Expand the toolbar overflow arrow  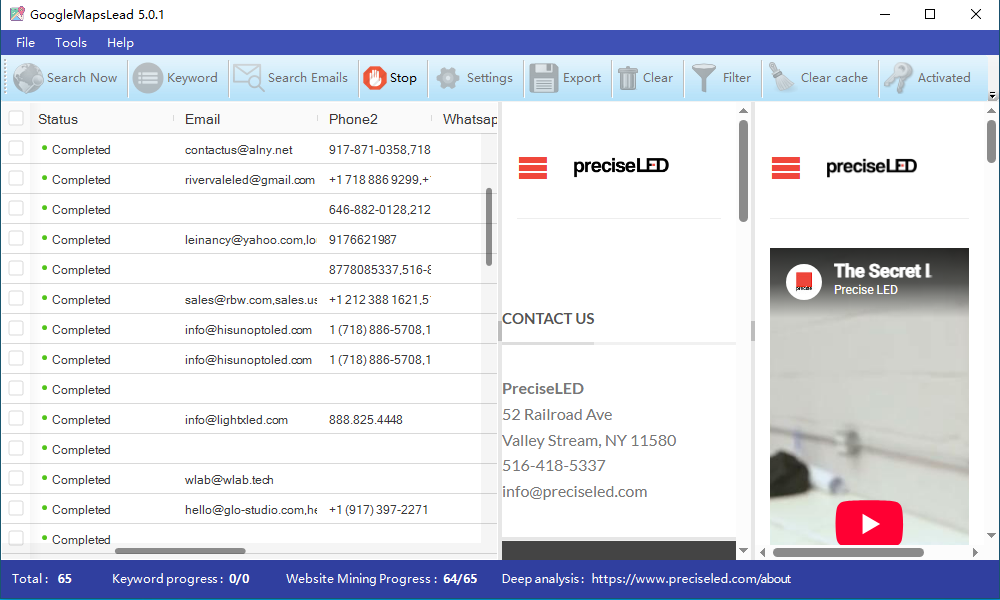[992, 96]
